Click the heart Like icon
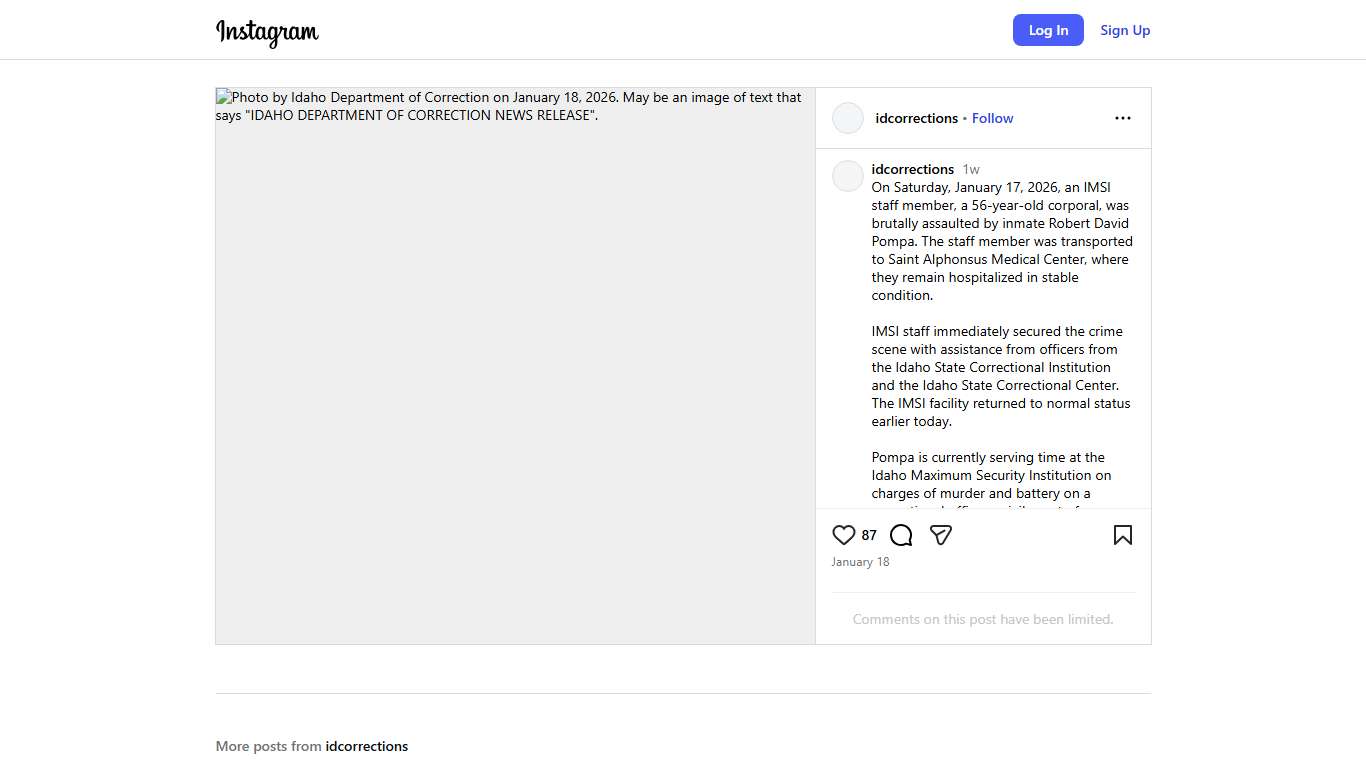 tap(843, 535)
